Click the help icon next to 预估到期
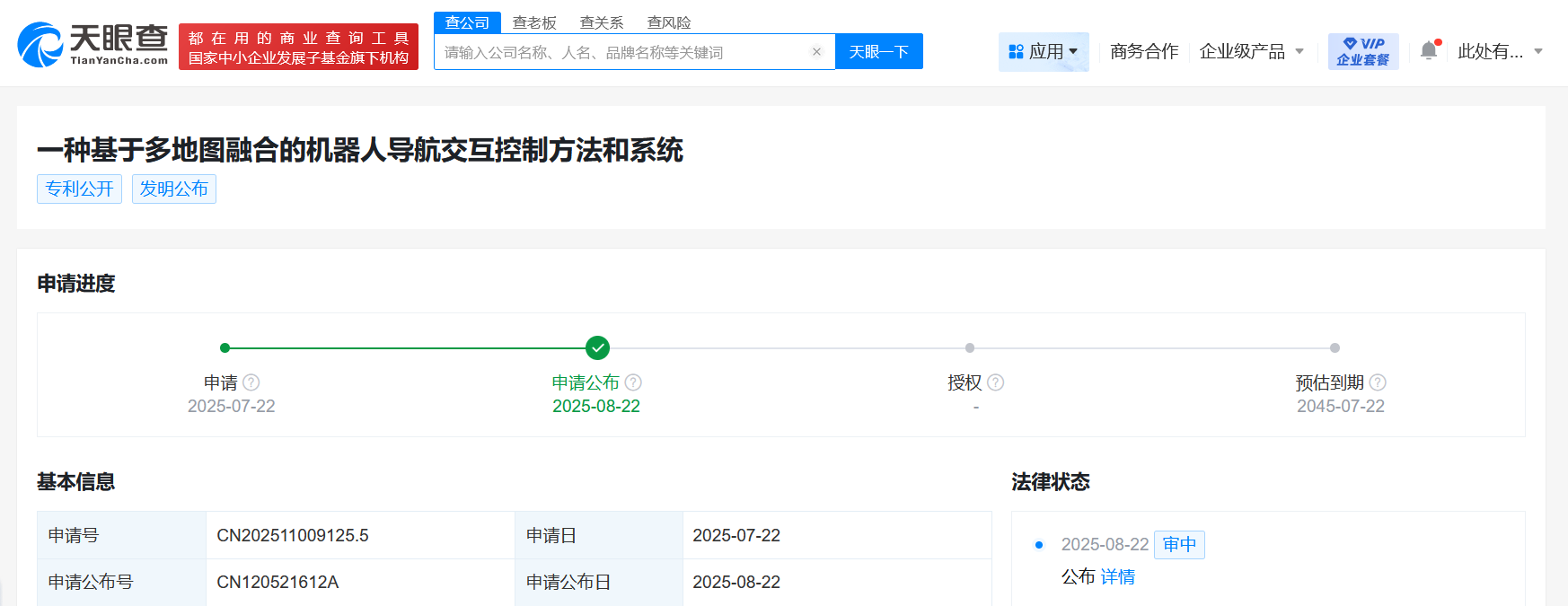1568x606 pixels. click(1378, 382)
